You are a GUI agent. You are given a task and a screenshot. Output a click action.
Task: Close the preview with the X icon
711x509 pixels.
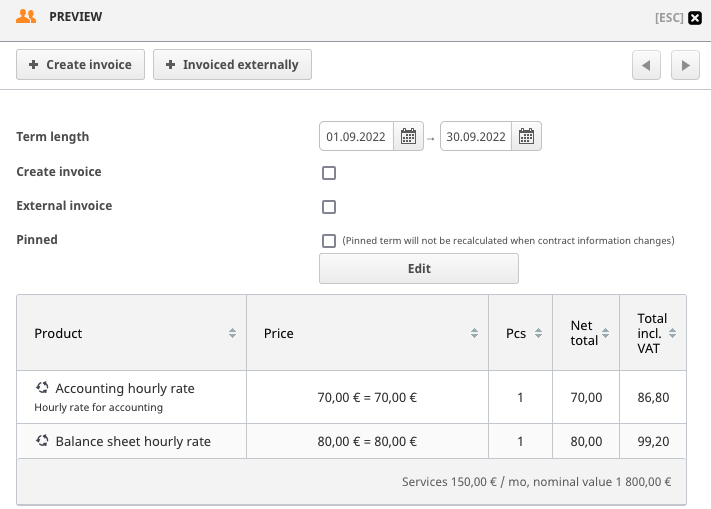pyautogui.click(x=695, y=17)
